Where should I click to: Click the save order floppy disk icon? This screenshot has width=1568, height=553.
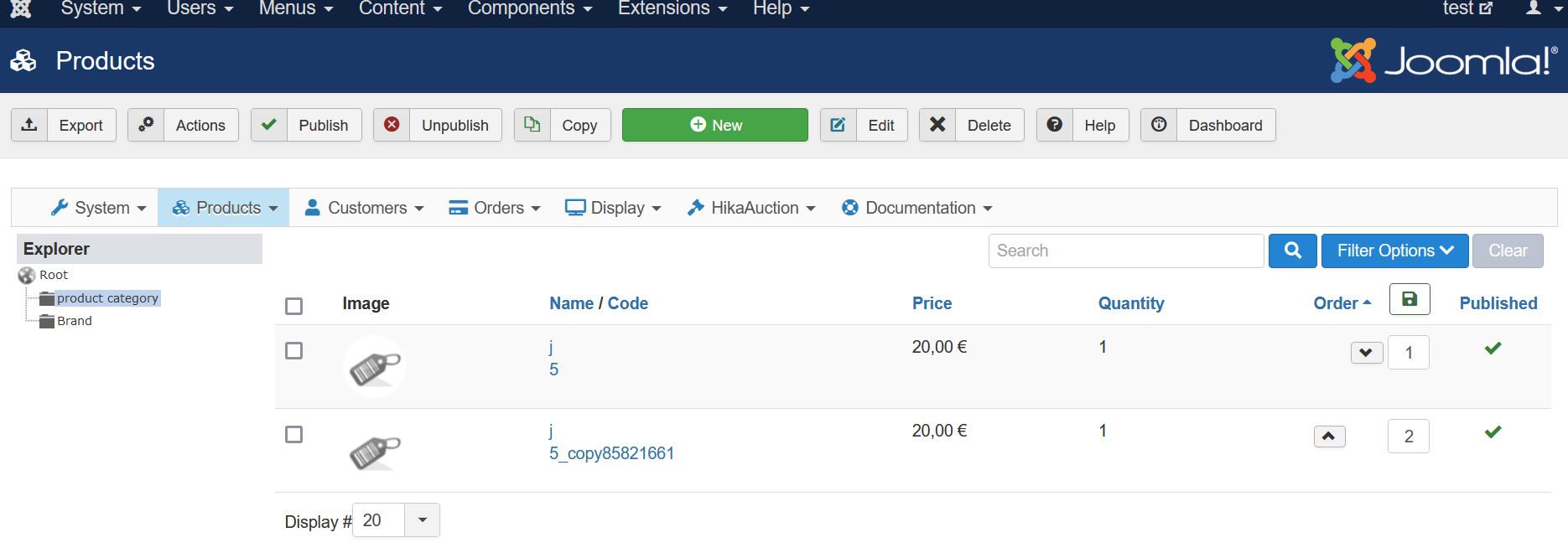coord(1410,299)
